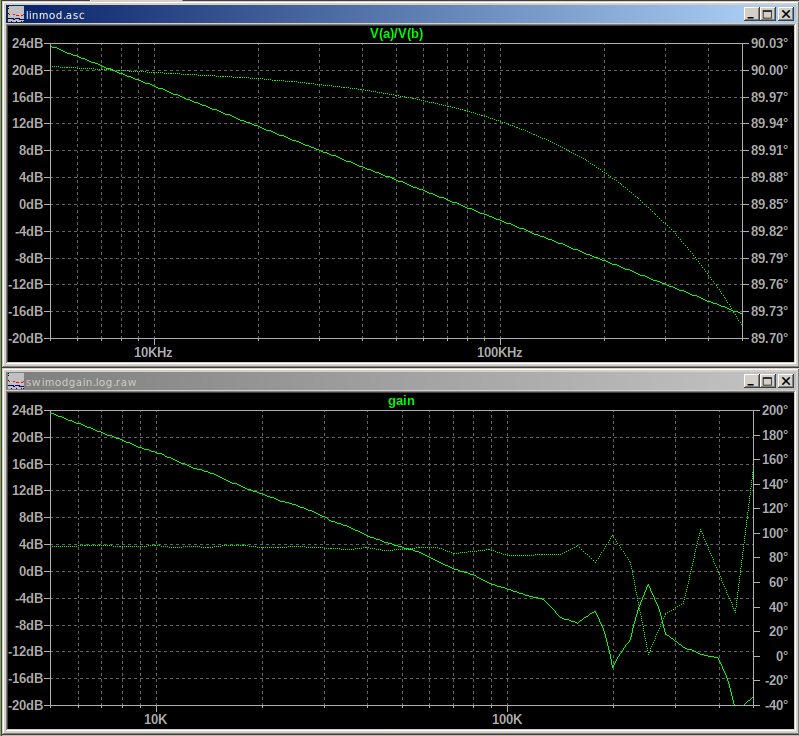Click the 12dB label in gain plot

pos(28,490)
